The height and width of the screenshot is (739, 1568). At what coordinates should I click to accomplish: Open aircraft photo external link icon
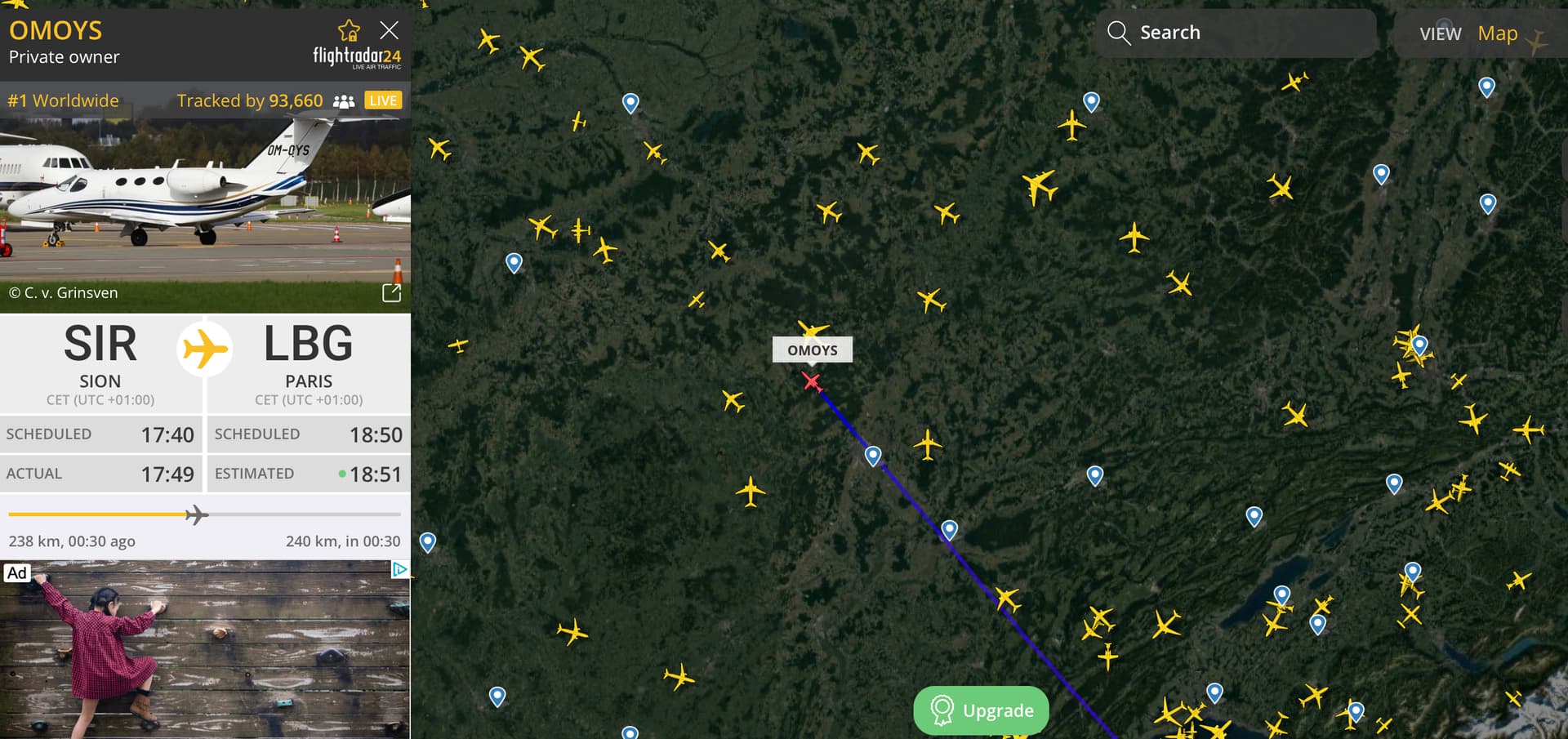coord(391,293)
